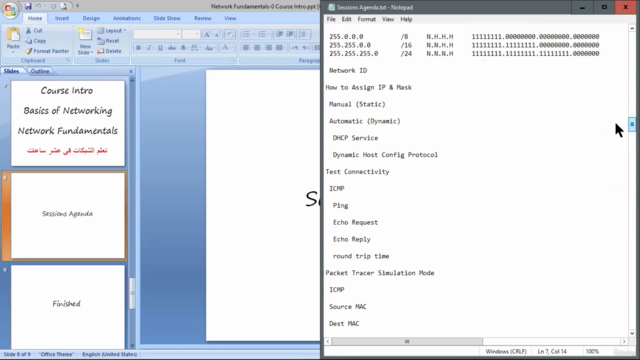Screen dimensions: 640x360
Task: Switch to the Animations ribbon tab
Action: (x=127, y=18)
